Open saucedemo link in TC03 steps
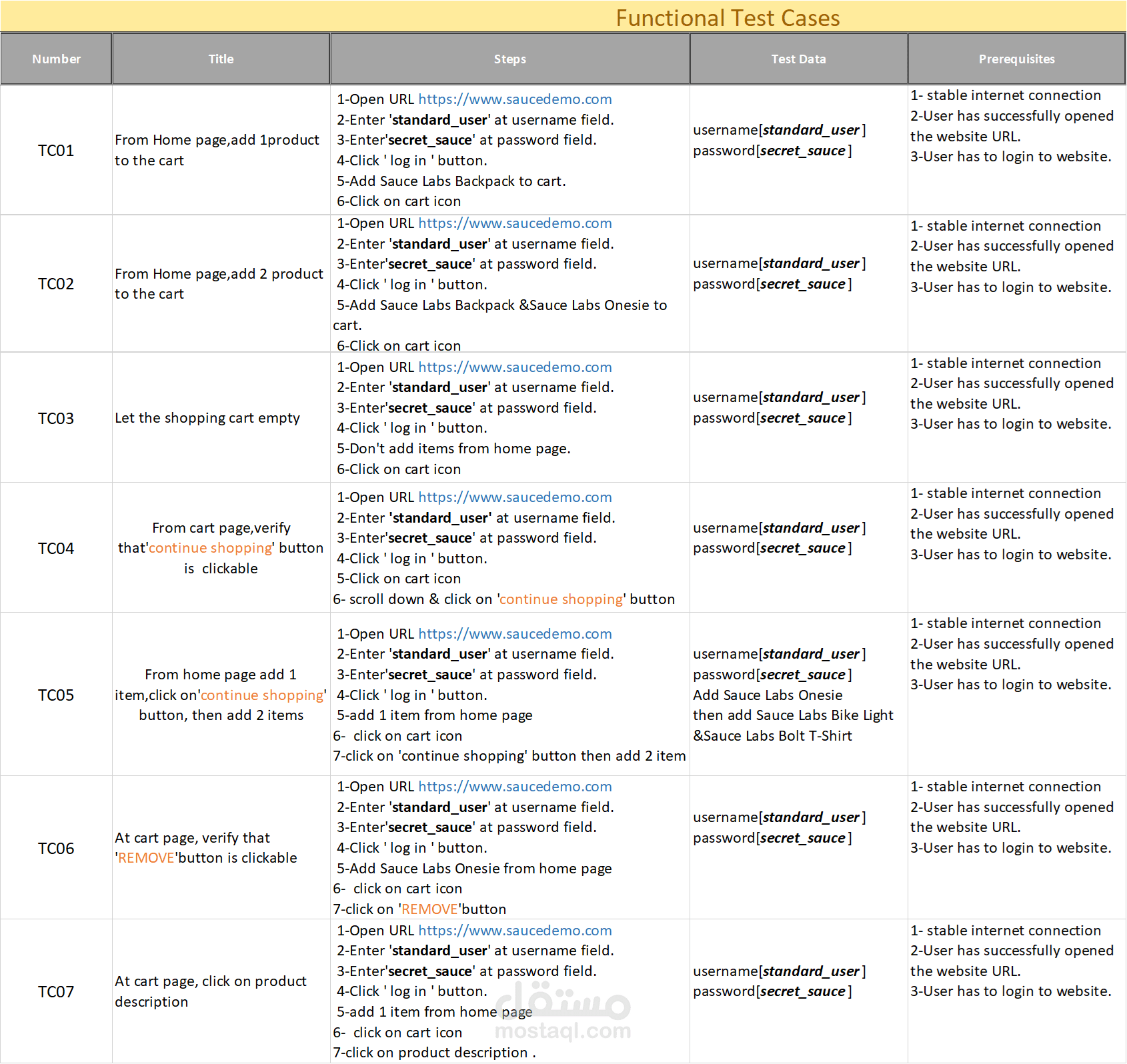 tap(515, 367)
